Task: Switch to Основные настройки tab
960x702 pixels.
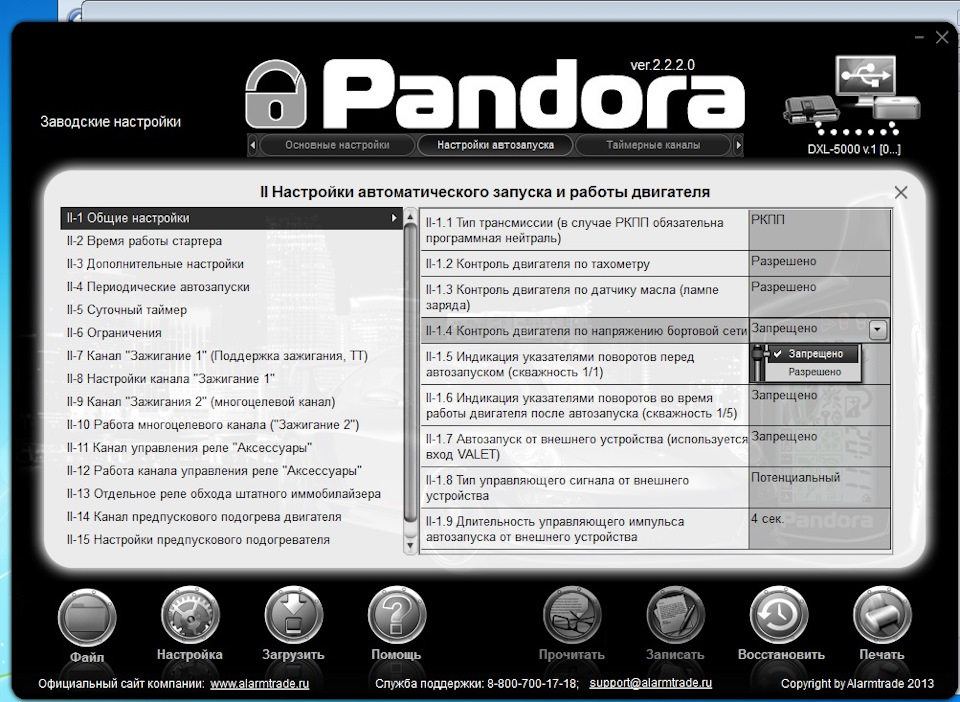Action: (x=337, y=145)
